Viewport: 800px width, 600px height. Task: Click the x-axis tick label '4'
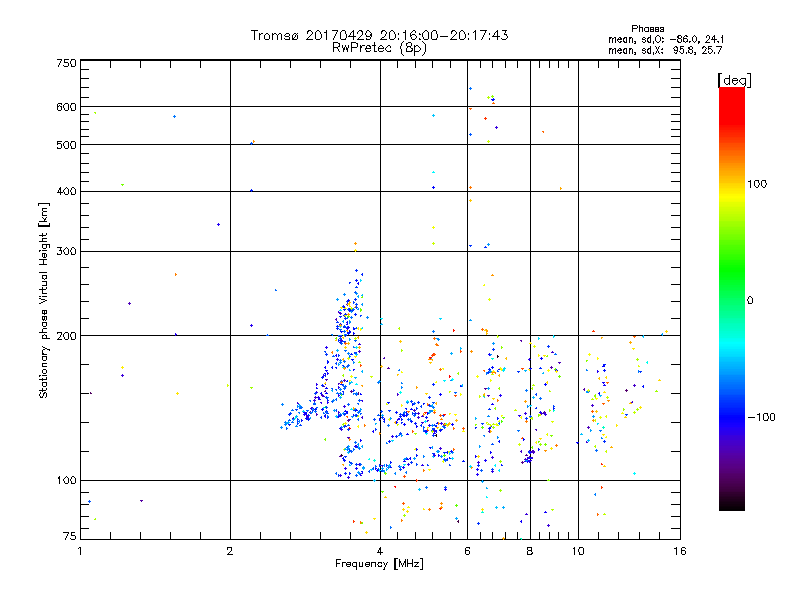click(x=380, y=551)
